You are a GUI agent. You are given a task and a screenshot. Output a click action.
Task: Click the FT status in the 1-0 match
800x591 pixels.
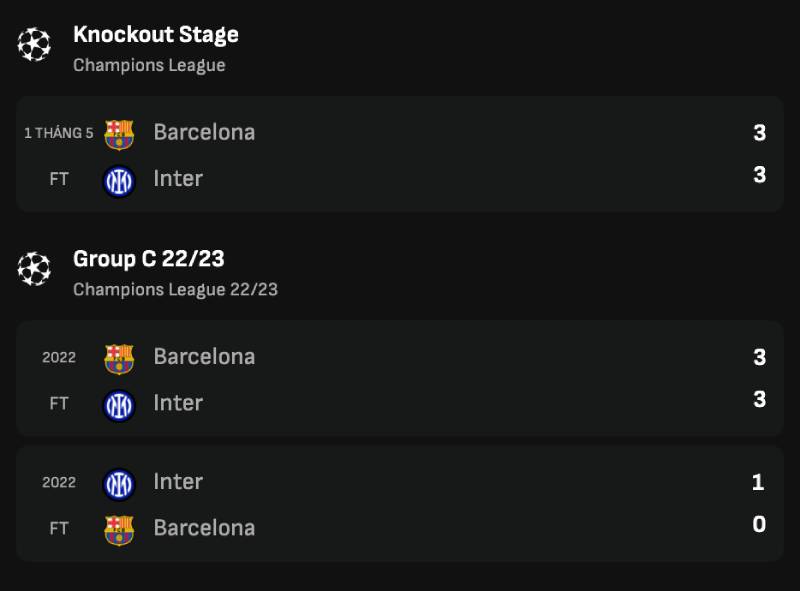click(x=59, y=528)
